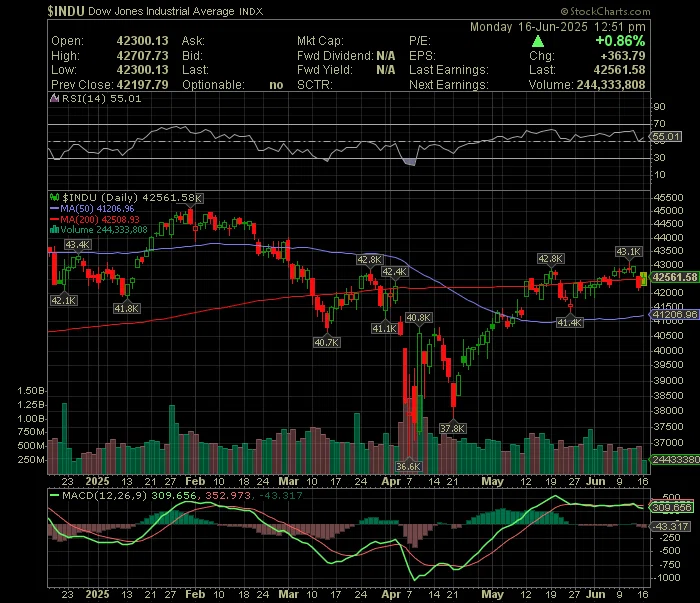Click the High value 42707.73
Viewport: 700px width, 603px height.
(x=142, y=56)
